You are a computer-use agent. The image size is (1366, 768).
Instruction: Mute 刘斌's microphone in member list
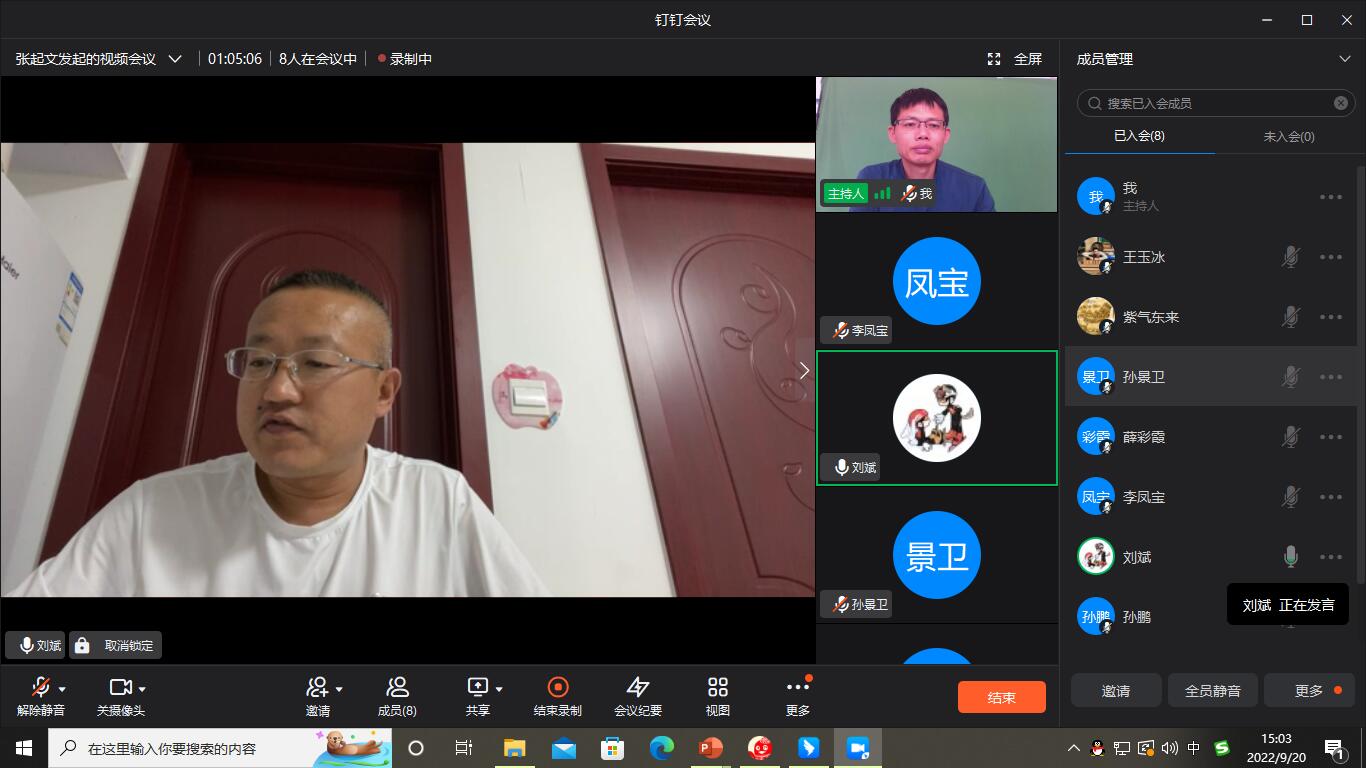pos(1291,557)
